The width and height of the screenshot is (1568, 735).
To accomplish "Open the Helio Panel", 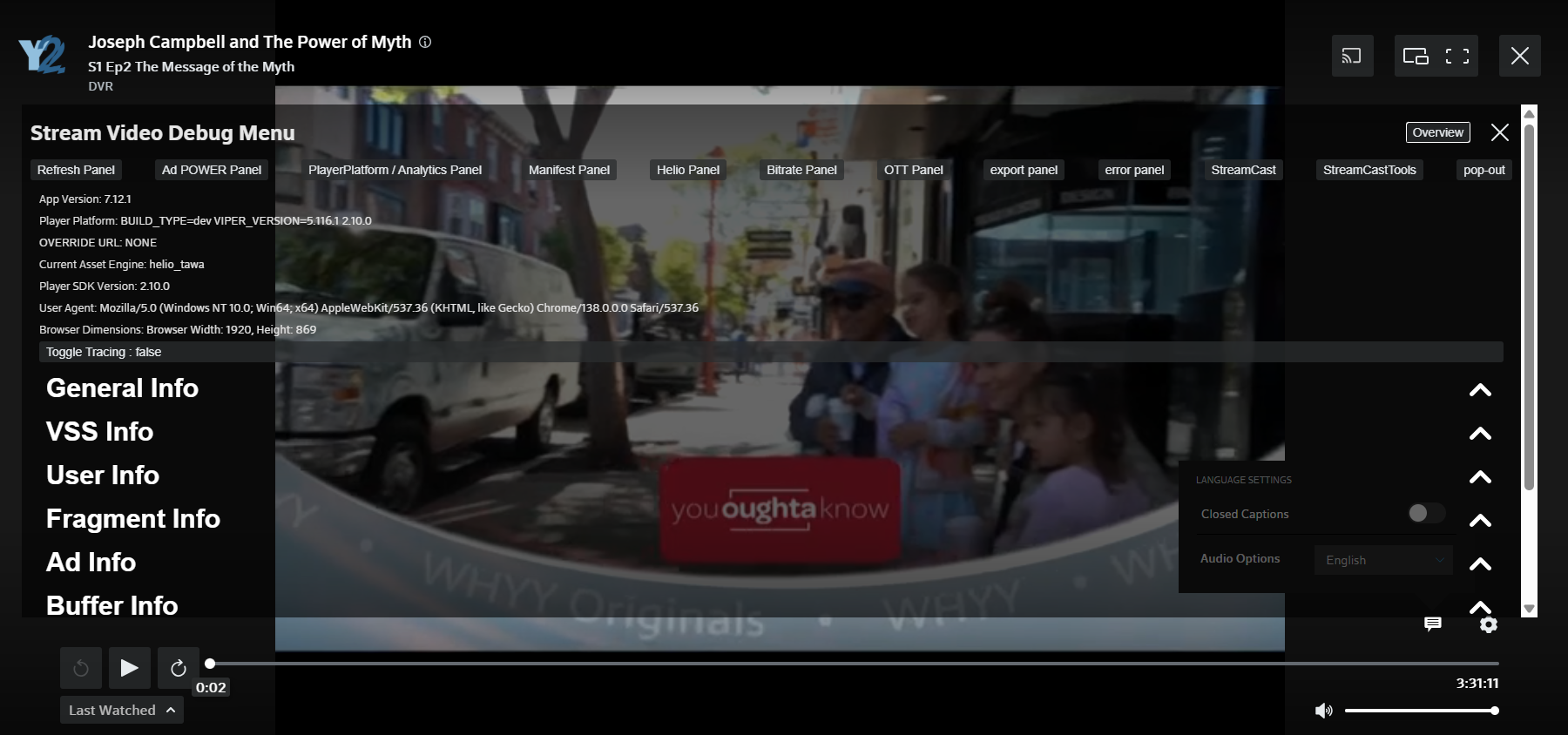I will coord(688,170).
